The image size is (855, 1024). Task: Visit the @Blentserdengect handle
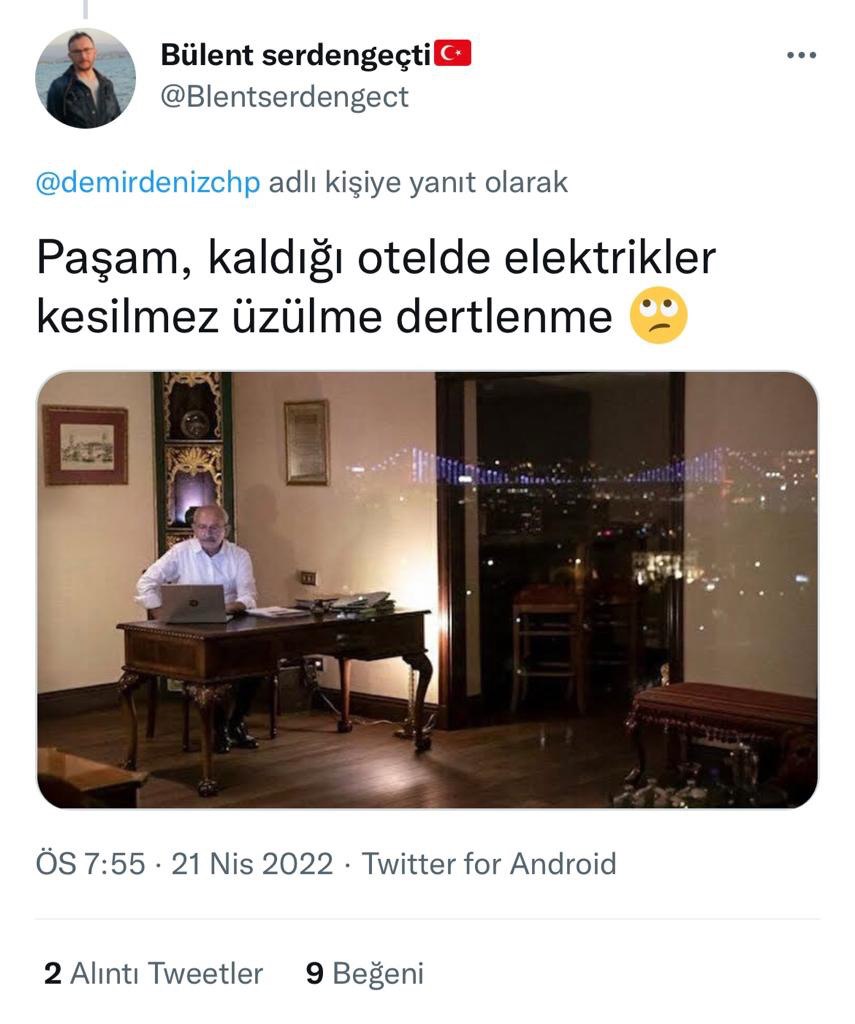tap(284, 97)
